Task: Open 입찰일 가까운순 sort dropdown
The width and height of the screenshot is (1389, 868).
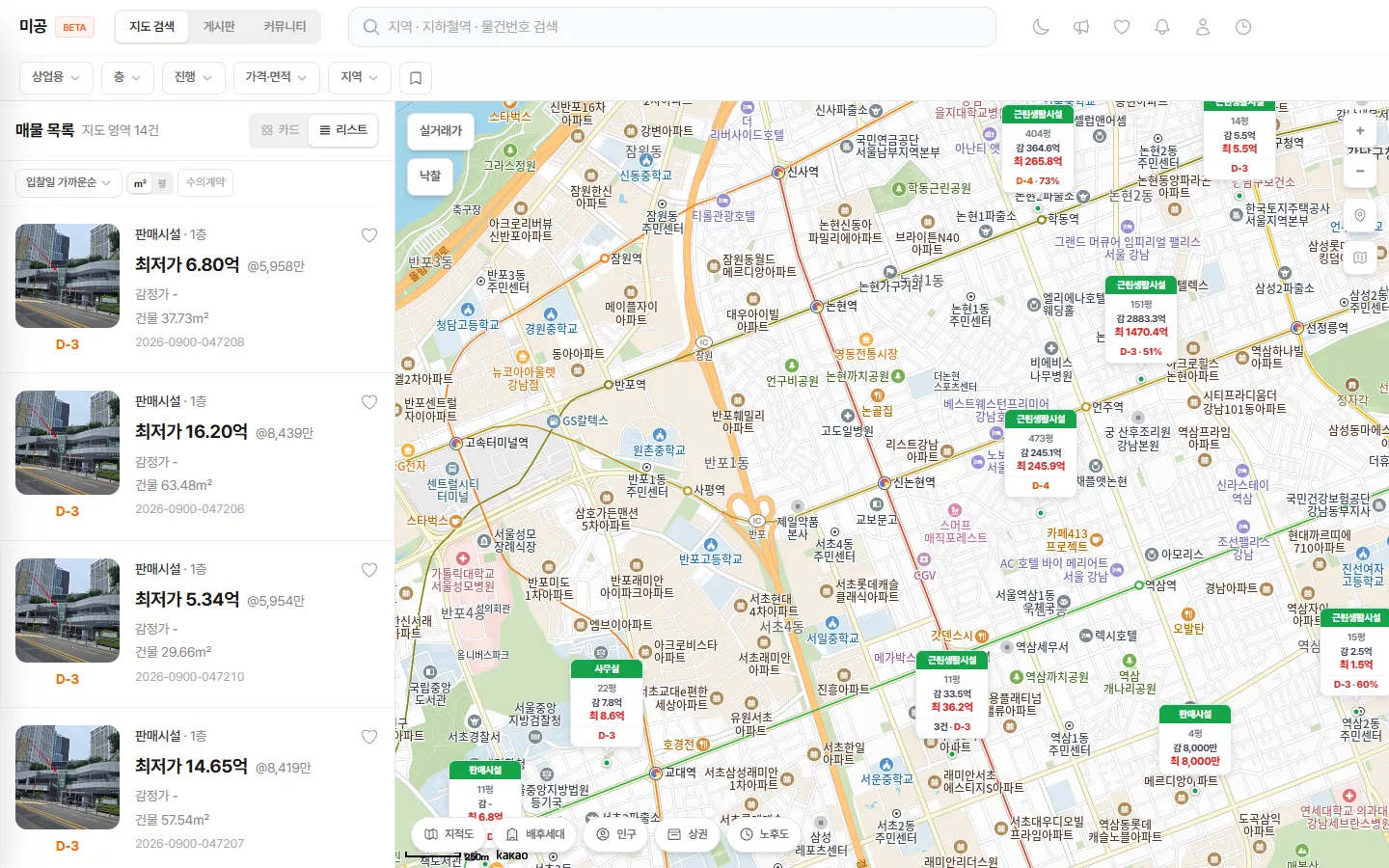Action: coord(68,182)
